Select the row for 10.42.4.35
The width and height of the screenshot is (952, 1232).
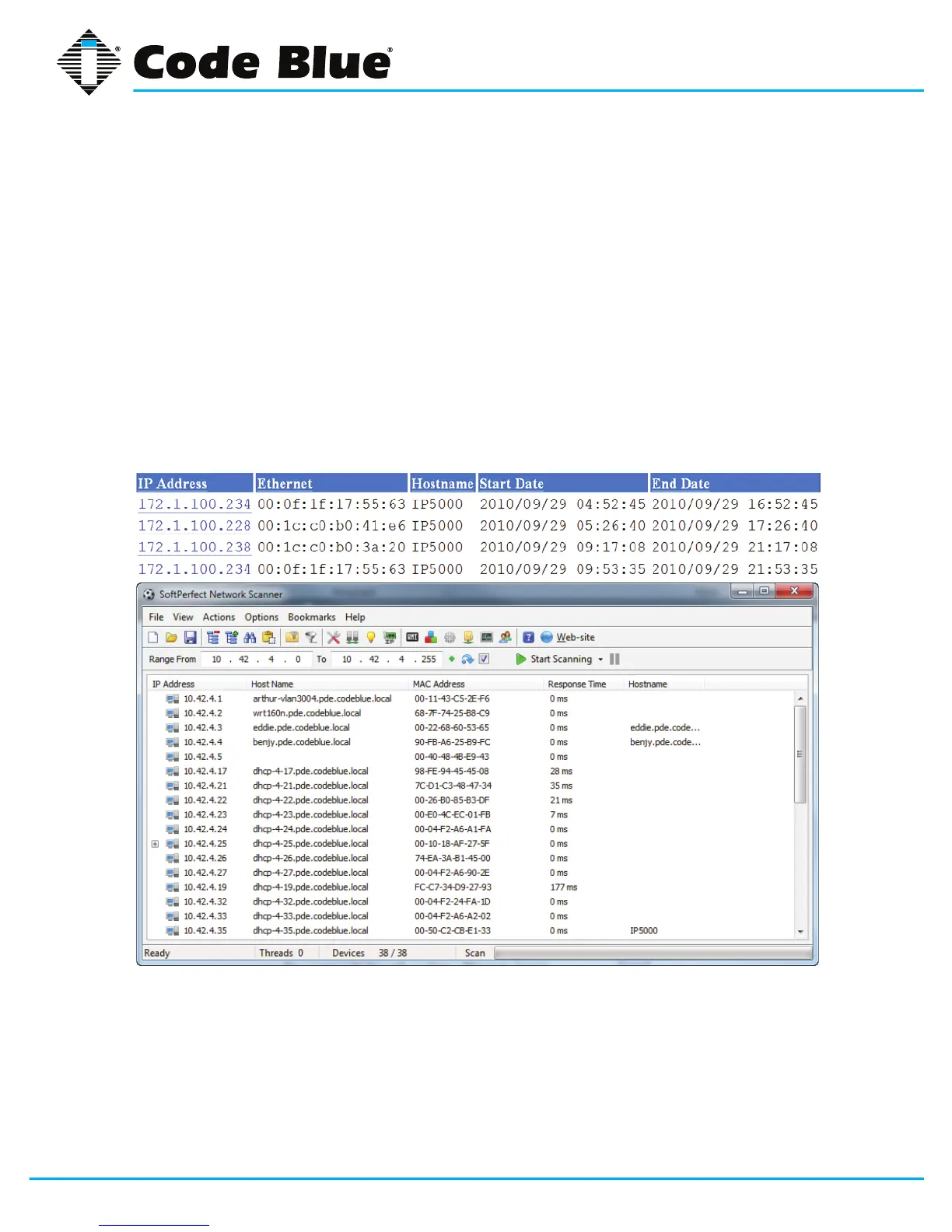point(471,931)
